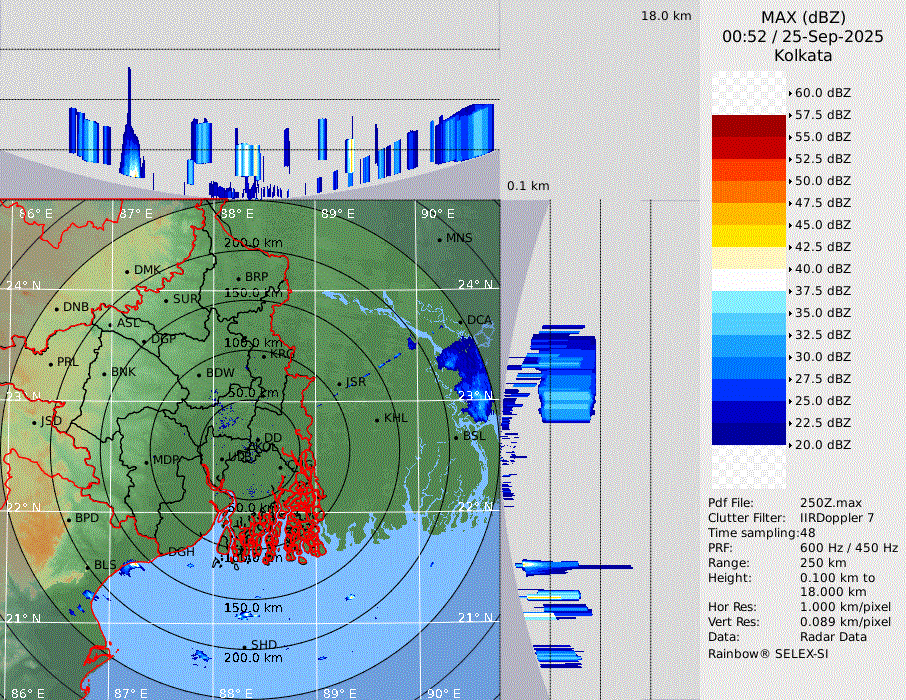Click the 60.0 dBZ legend label
Screen dimensions: 906x700
click(822, 93)
